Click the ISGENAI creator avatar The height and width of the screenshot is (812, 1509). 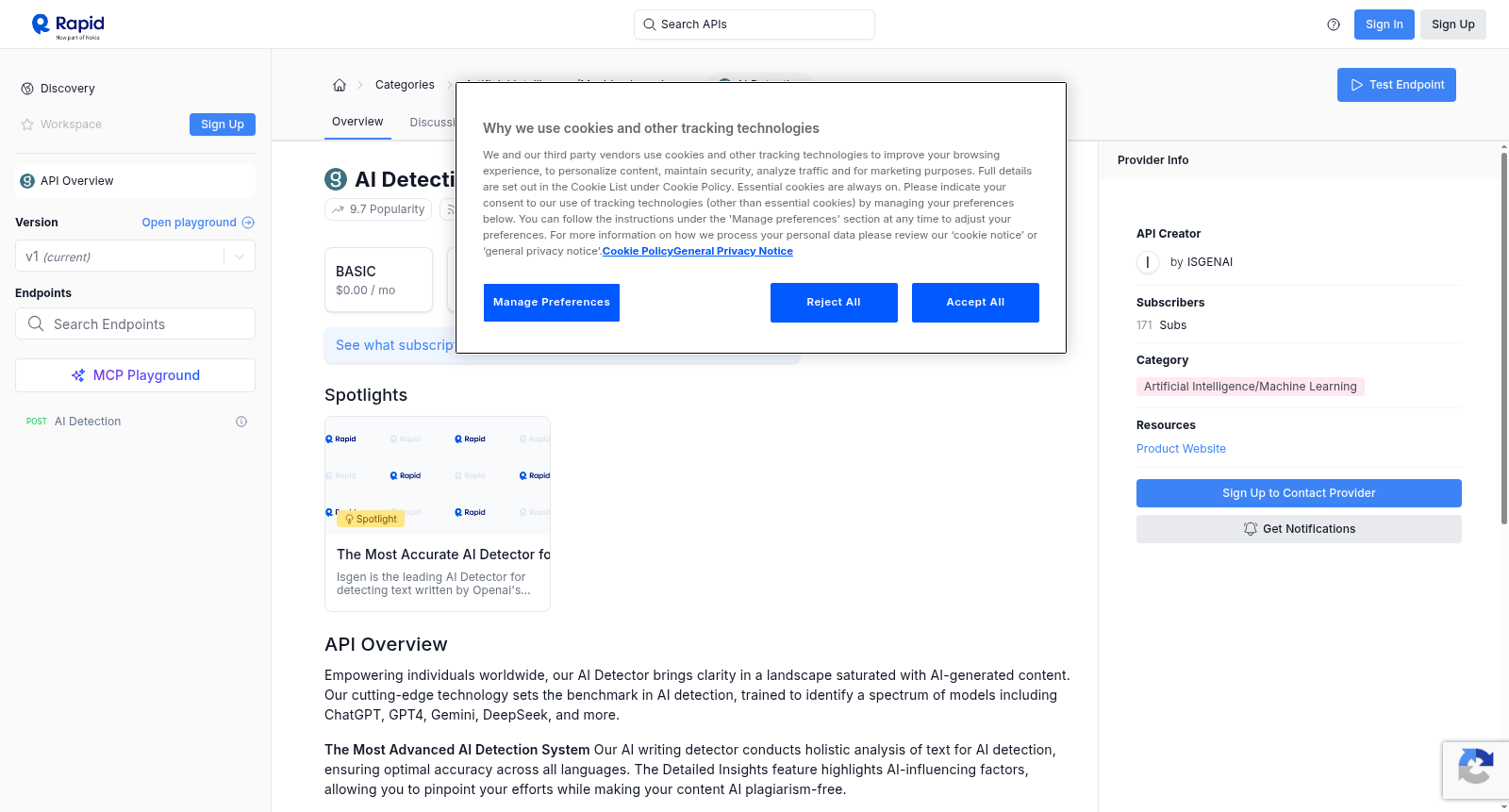pos(1148,262)
